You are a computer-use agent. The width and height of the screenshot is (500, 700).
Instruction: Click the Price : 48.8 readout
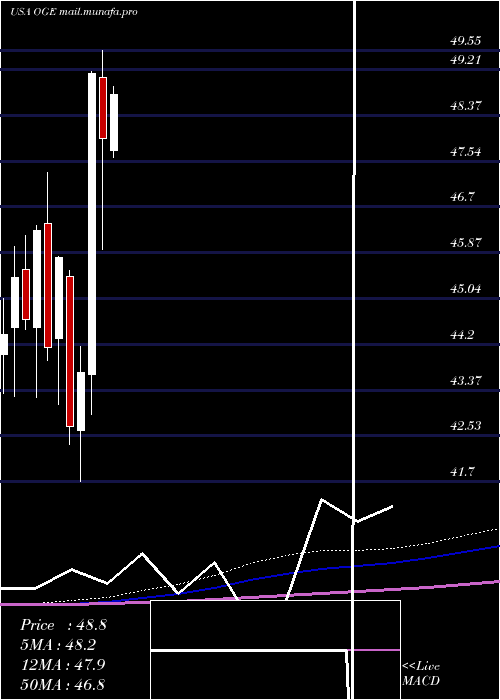click(63, 625)
